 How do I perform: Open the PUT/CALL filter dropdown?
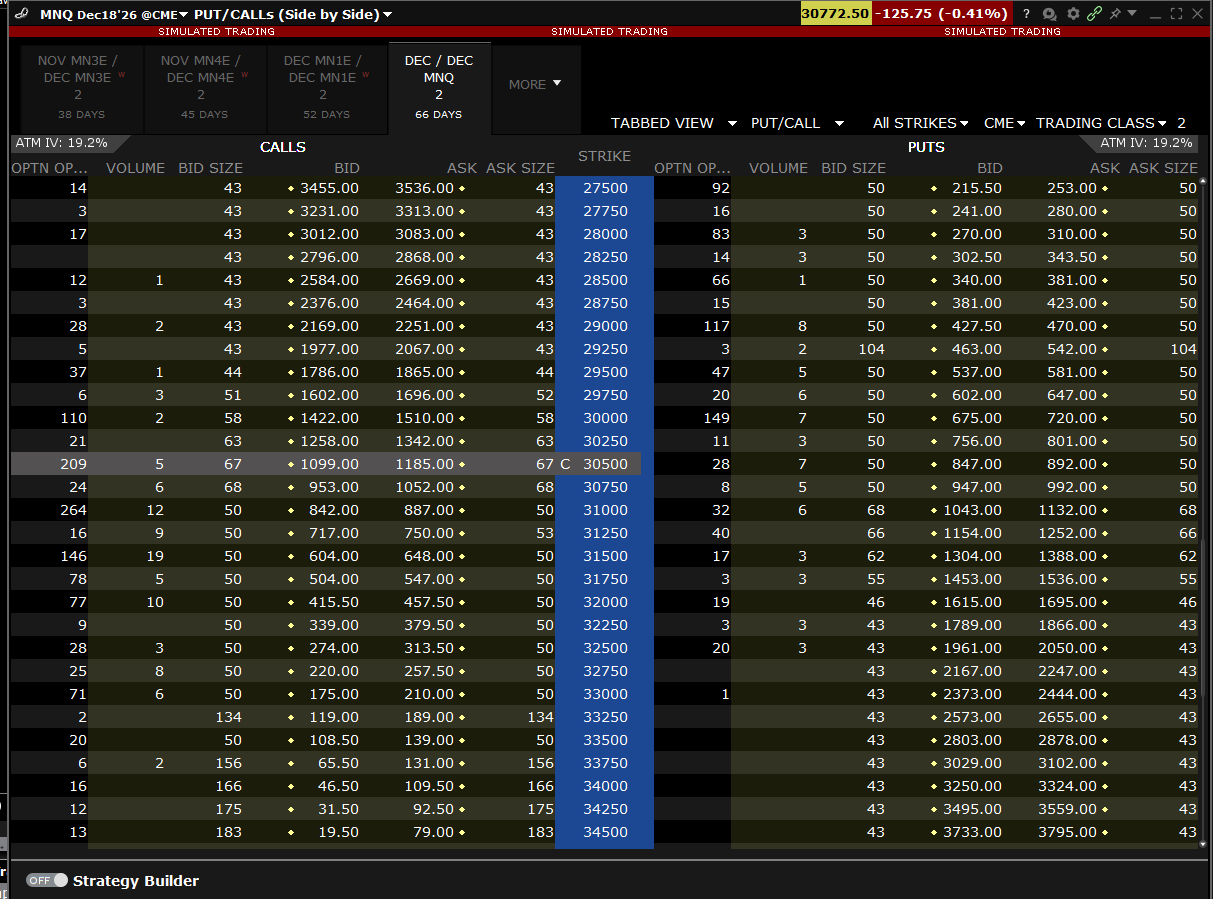[x=797, y=123]
